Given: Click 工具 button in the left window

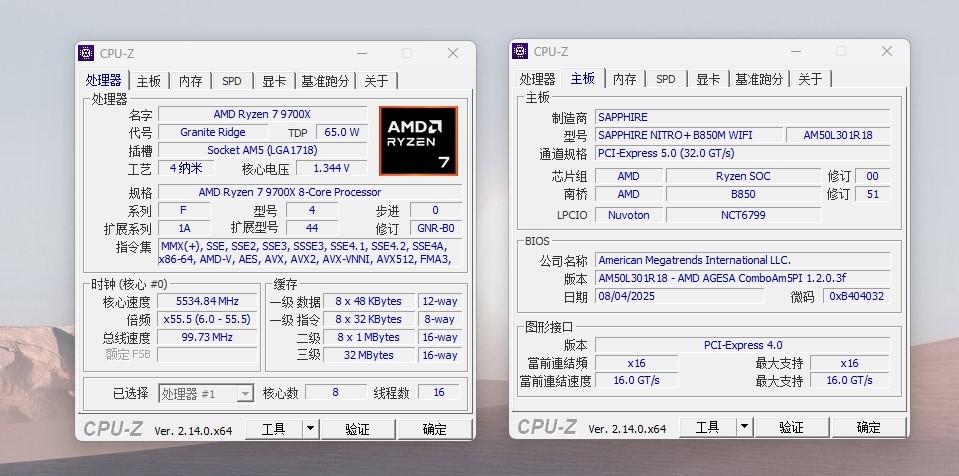Looking at the screenshot, I should (x=274, y=430).
